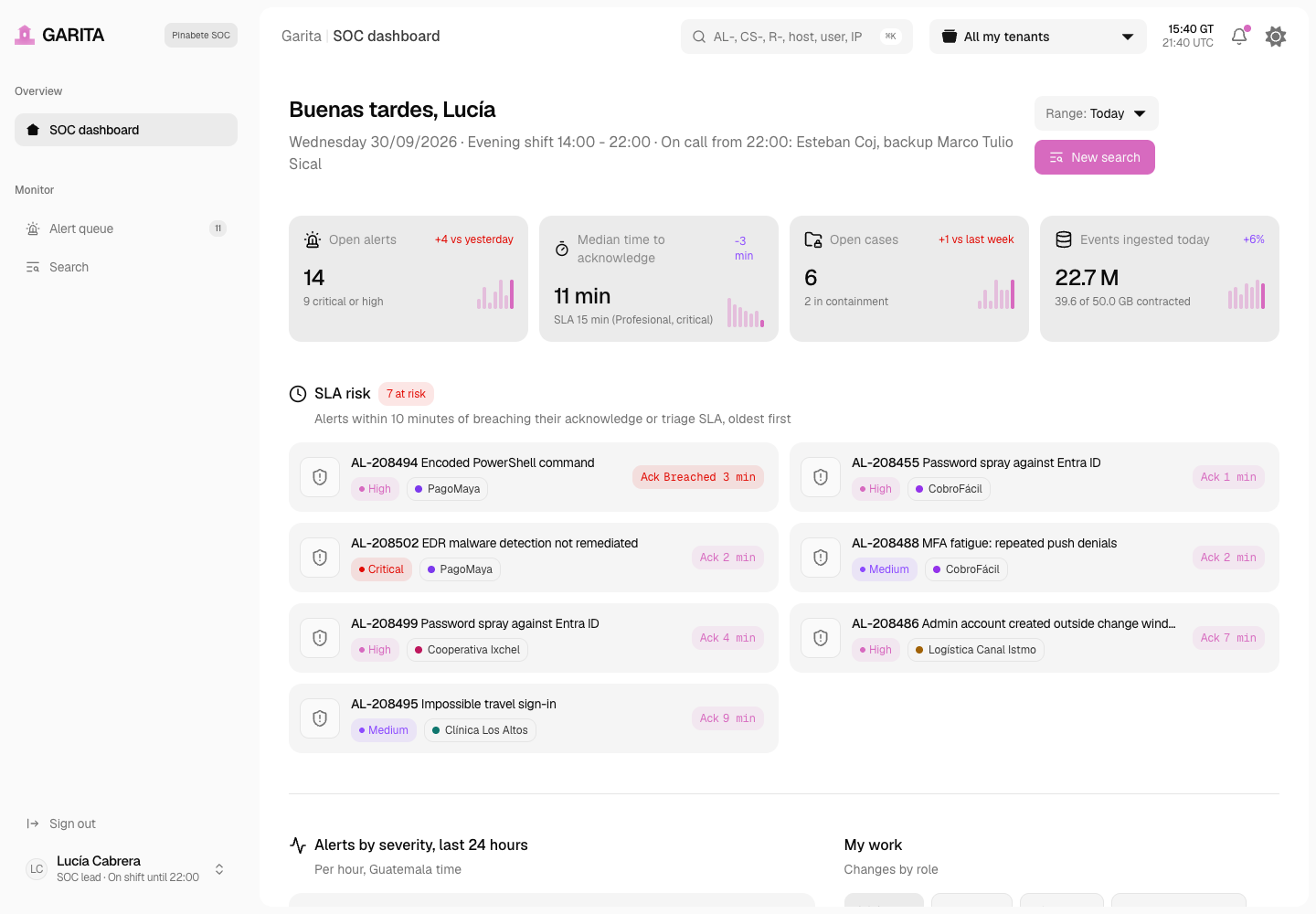Screen dimensions: 1316x914
Task: Click shield icon for AL-208502 alert
Action: [x=320, y=558]
